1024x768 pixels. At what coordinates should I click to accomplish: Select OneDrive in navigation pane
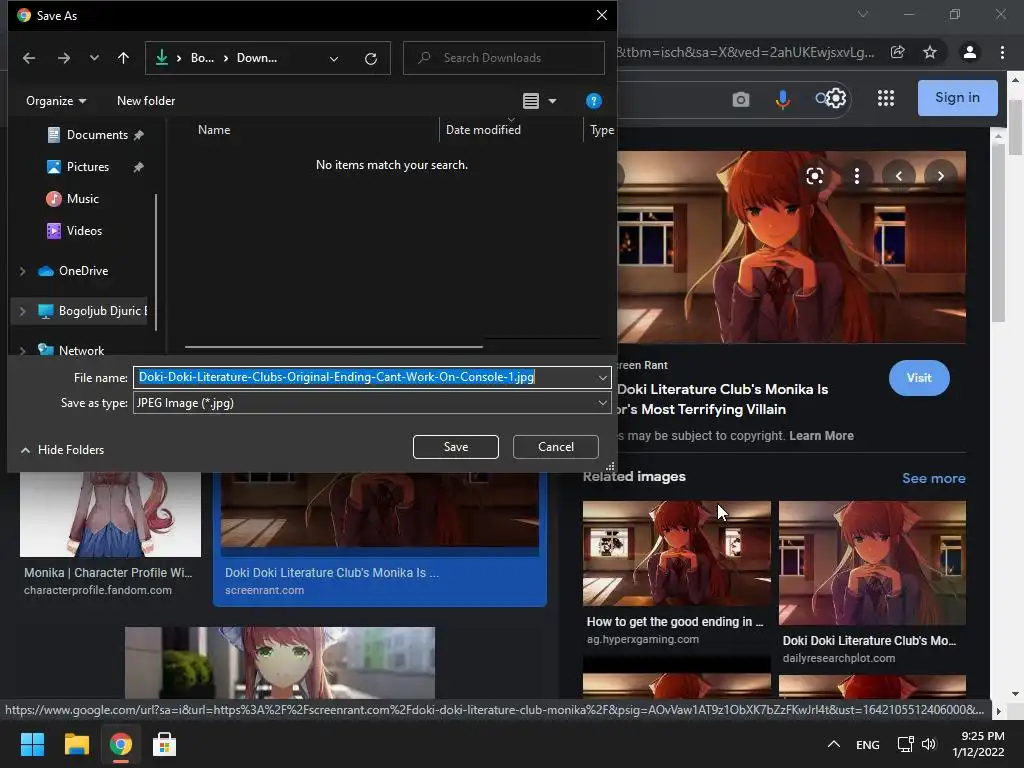tap(83, 270)
